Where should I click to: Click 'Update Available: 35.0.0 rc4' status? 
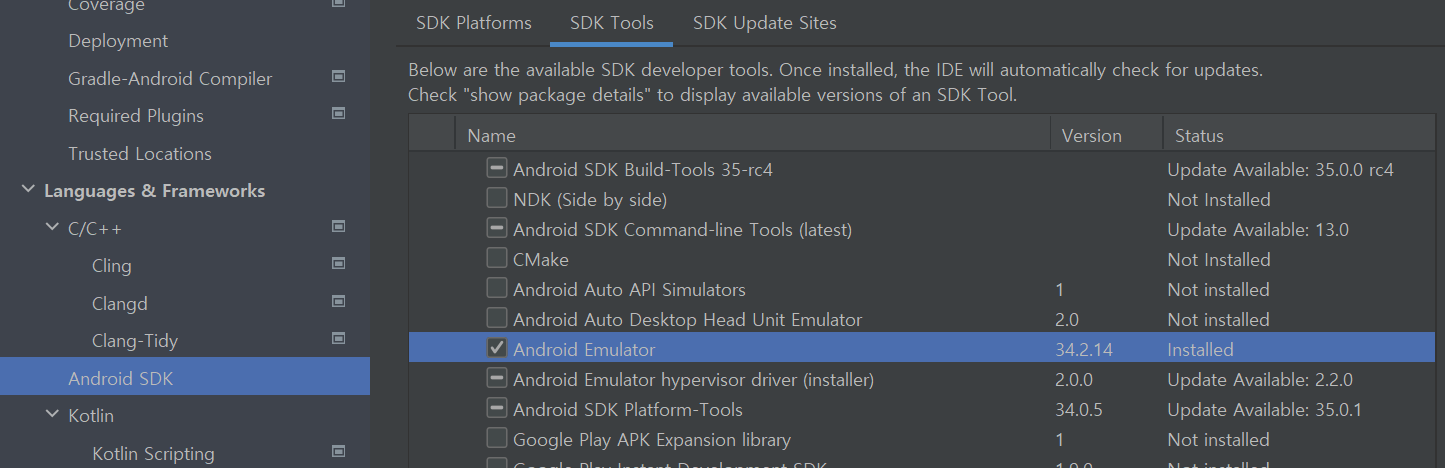pos(1280,169)
